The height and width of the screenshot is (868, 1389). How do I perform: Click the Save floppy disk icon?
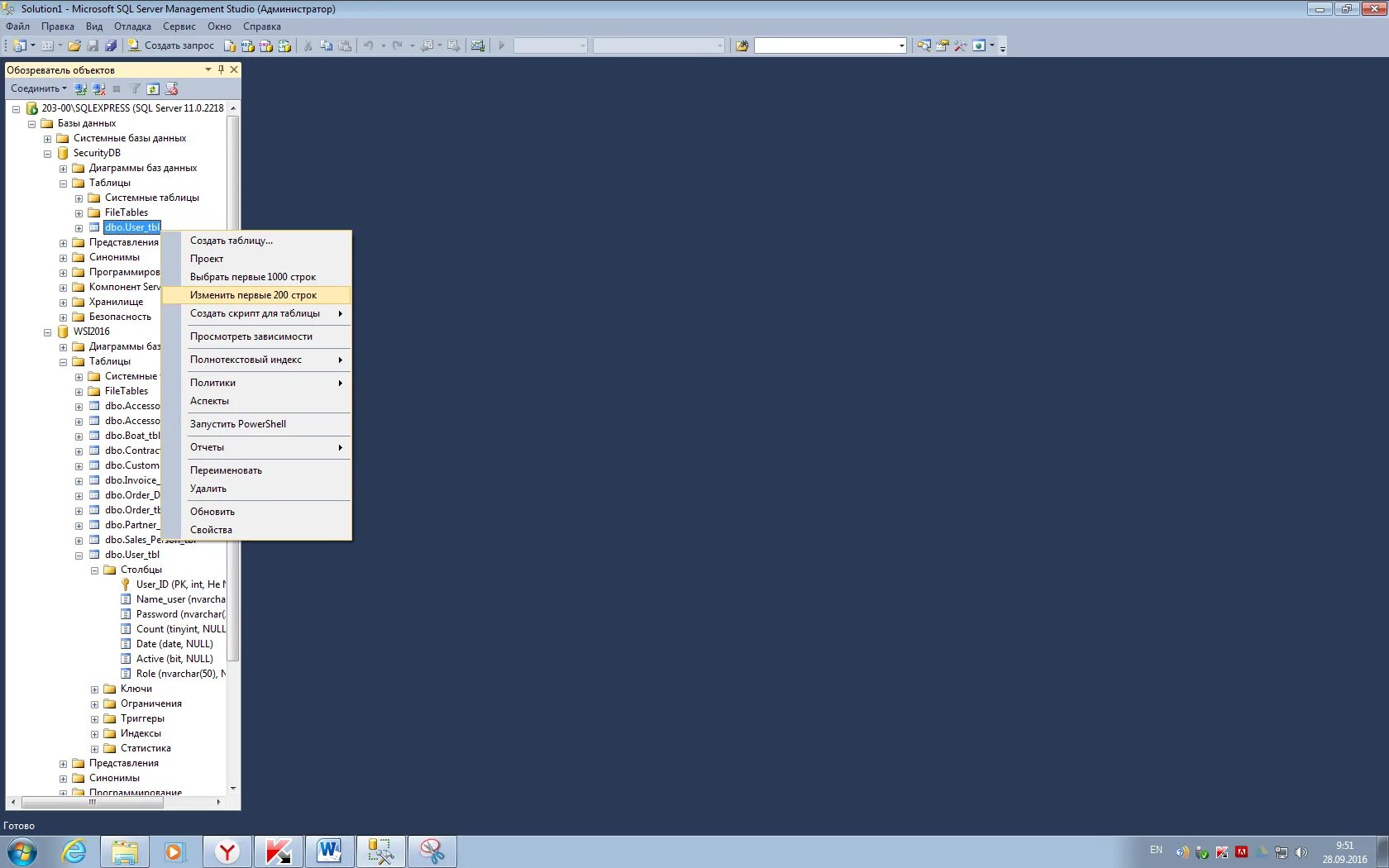click(93, 45)
